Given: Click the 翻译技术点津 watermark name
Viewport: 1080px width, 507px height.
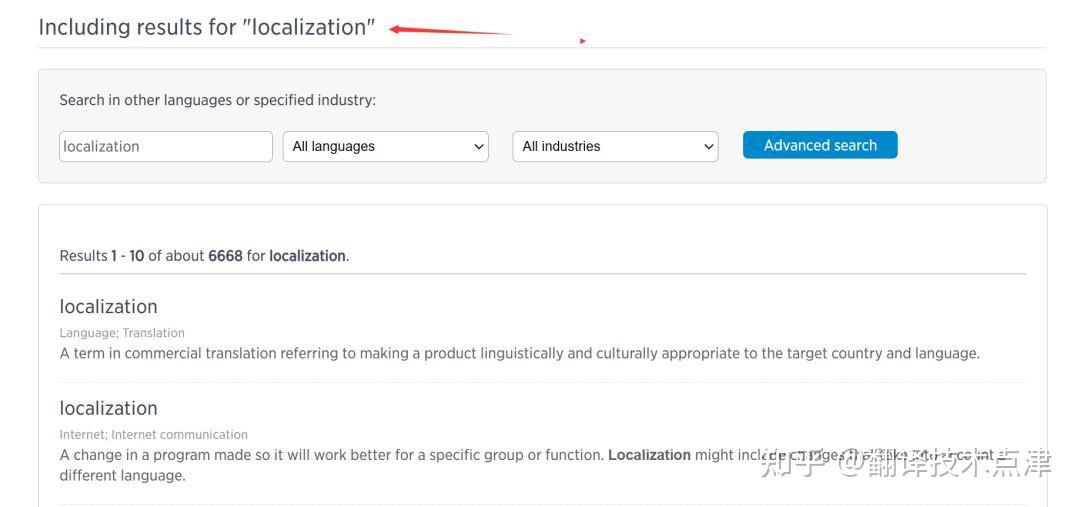Looking at the screenshot, I should (958, 463).
